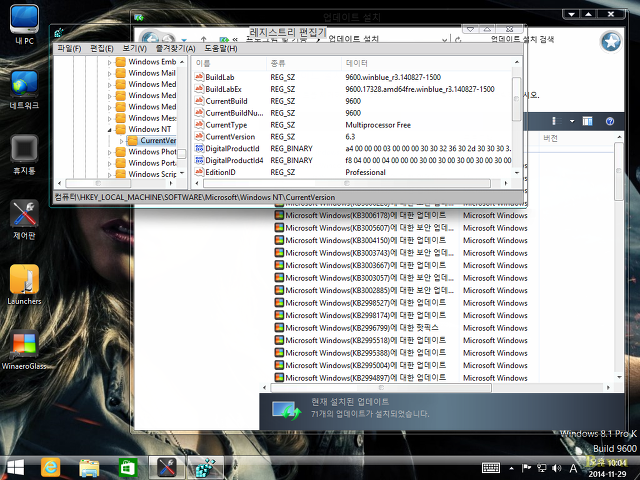Open the 즐겨찾기(A) menu in Registry Editor

[176, 49]
